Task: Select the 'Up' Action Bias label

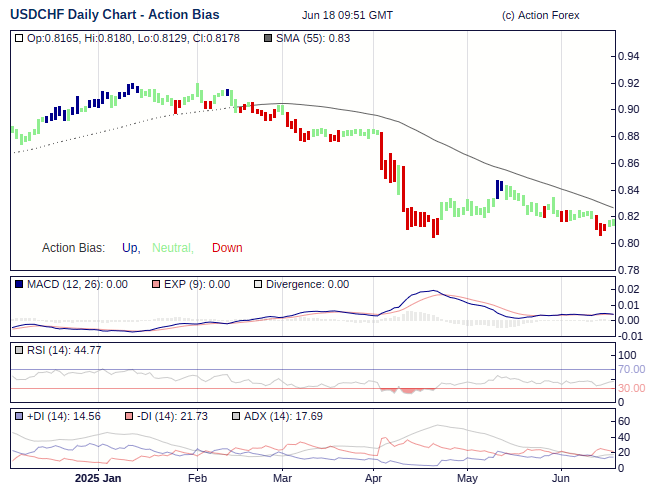Action: (x=131, y=248)
